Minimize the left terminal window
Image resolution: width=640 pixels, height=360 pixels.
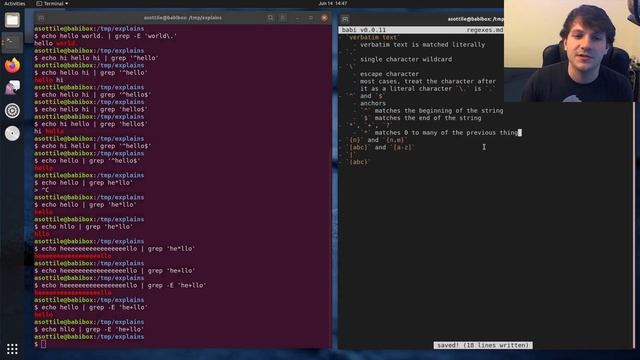pyautogui.click(x=298, y=18)
